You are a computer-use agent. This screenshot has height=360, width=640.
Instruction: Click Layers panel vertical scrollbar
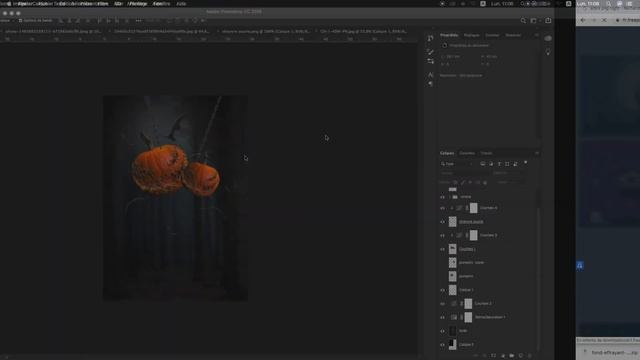pos(539,278)
